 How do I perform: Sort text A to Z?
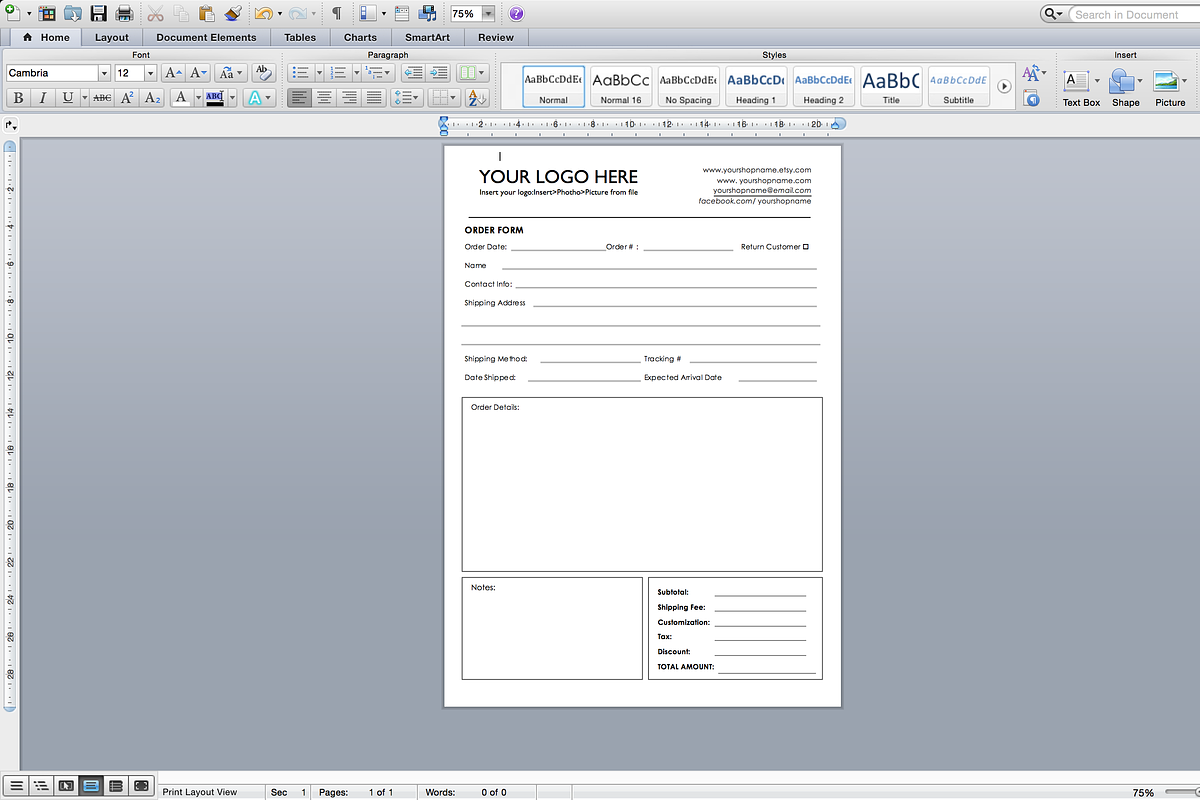pos(476,98)
